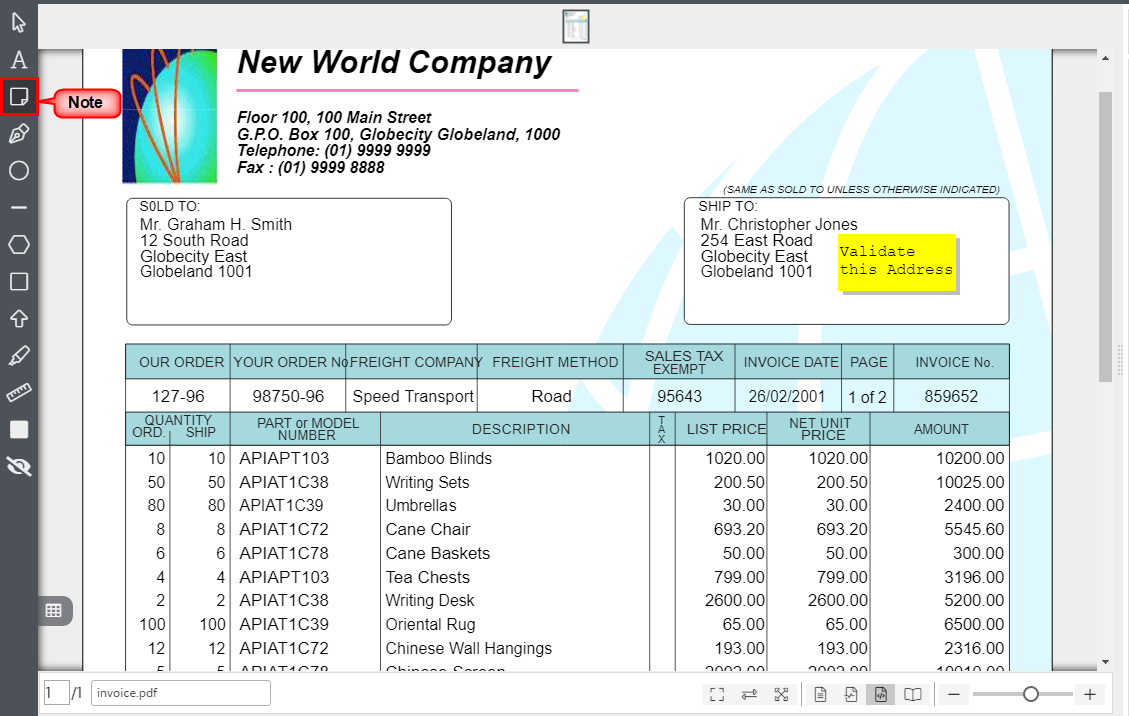Viewport: 1129px width, 716px height.
Task: Activate the highlighter tool
Action: [19, 356]
